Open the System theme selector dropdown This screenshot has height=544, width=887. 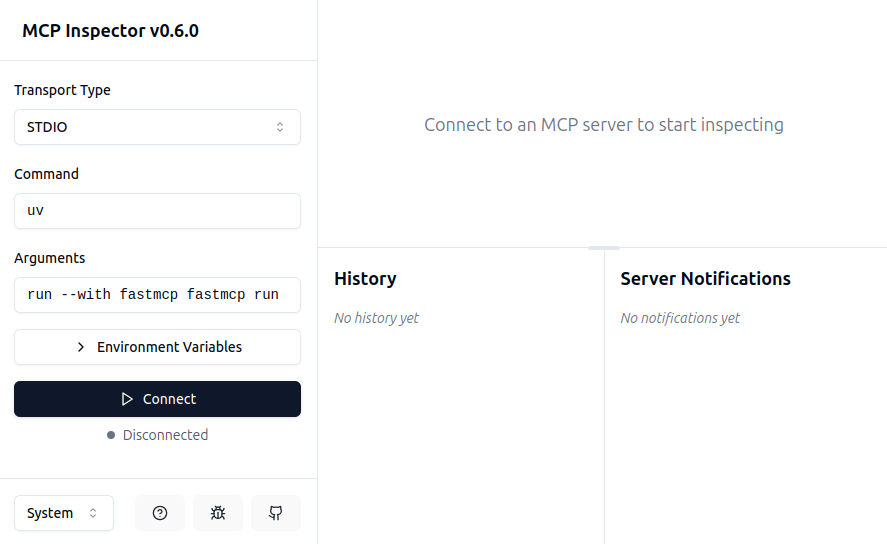click(64, 513)
